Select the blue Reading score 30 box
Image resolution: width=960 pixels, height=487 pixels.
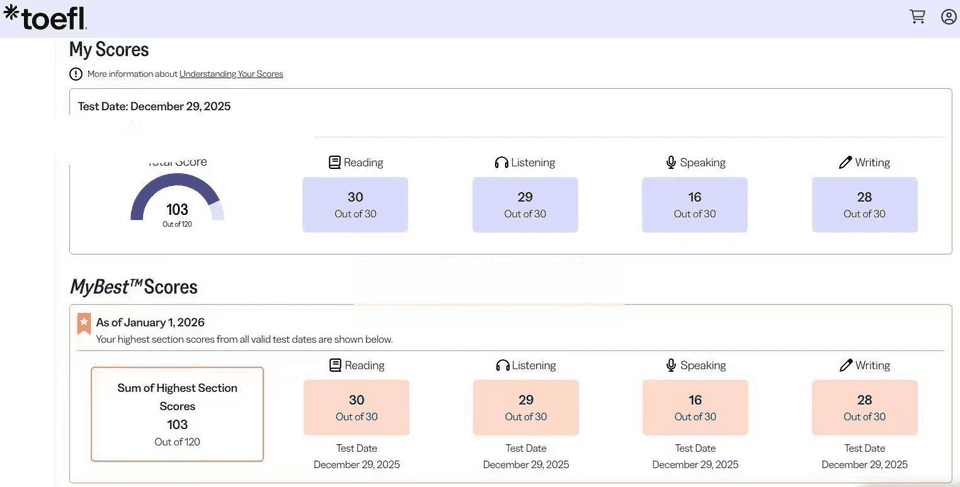[355, 205]
